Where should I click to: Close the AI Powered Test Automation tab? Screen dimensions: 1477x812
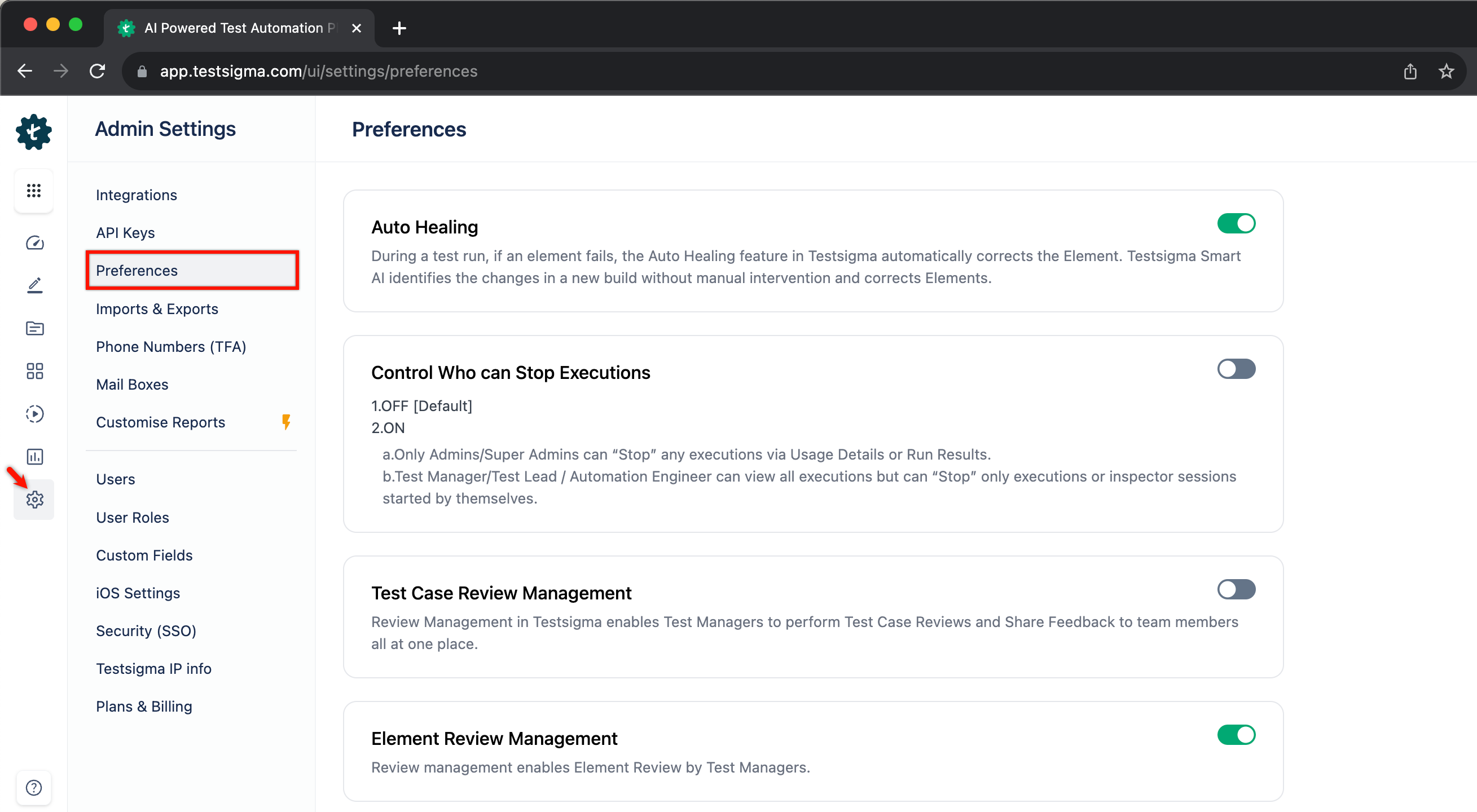pyautogui.click(x=356, y=28)
